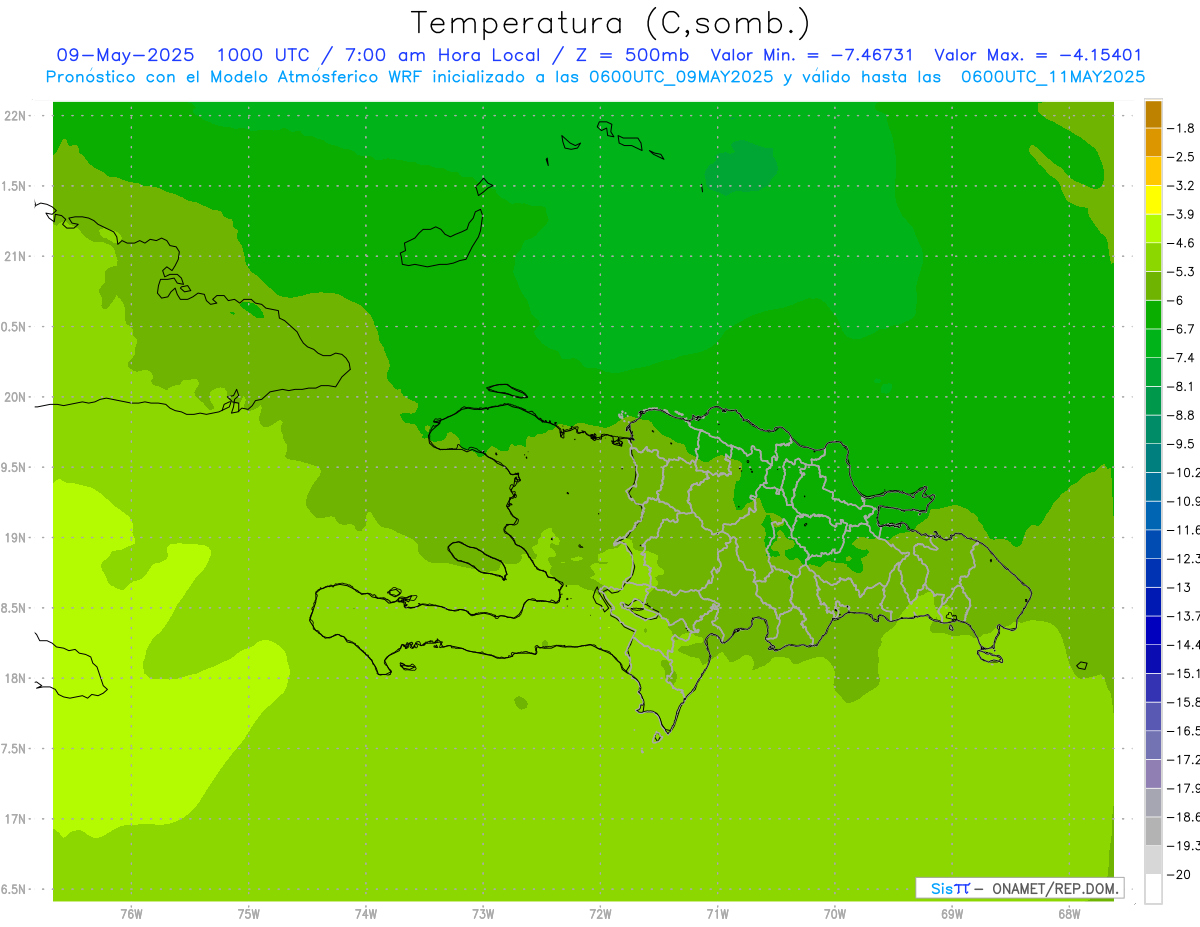
Task: Click the ONAMET/REP.DOM. logo box
Action: pyautogui.click(x=1019, y=888)
